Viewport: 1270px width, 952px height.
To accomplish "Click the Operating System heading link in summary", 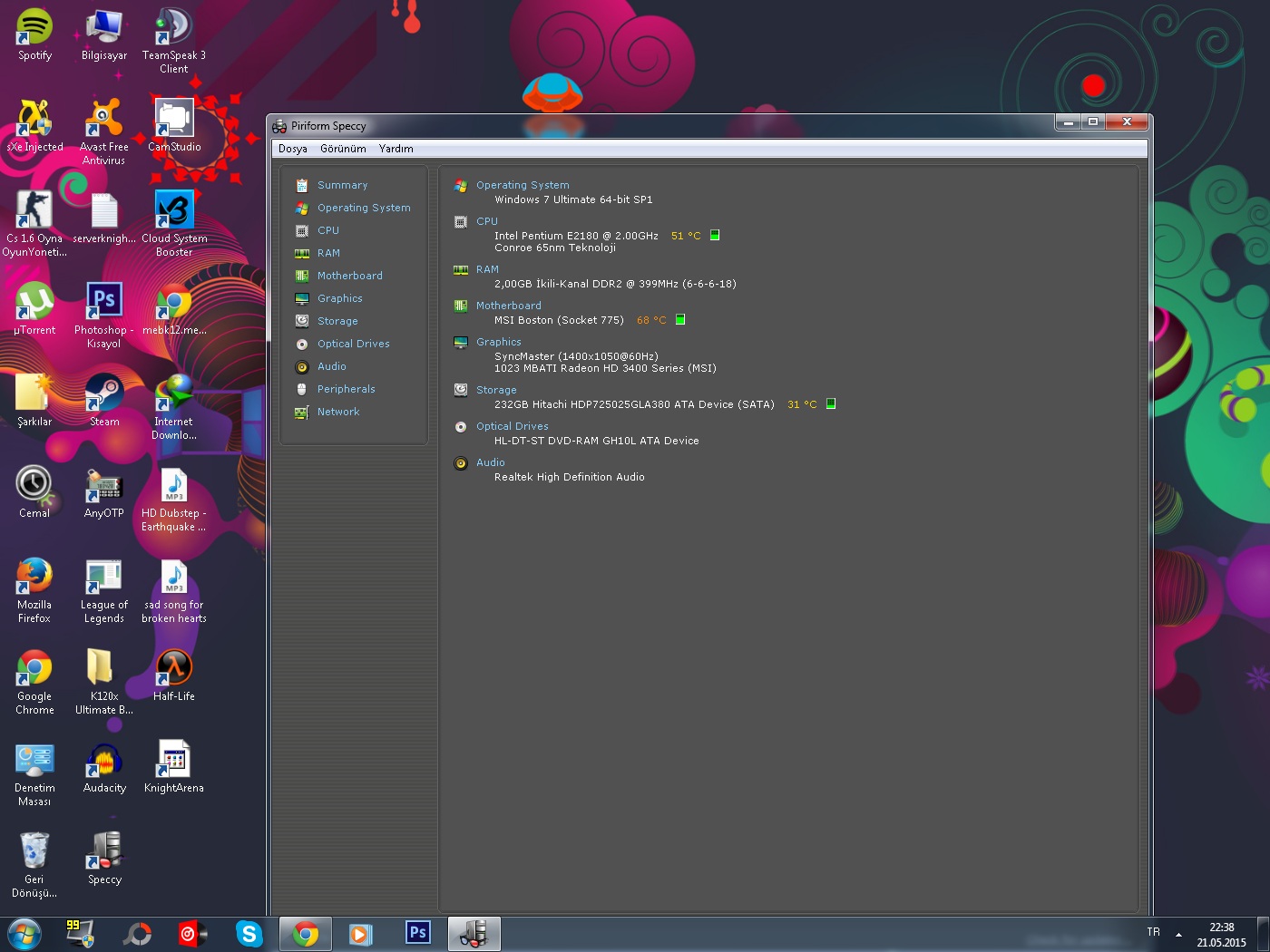I will click(523, 185).
